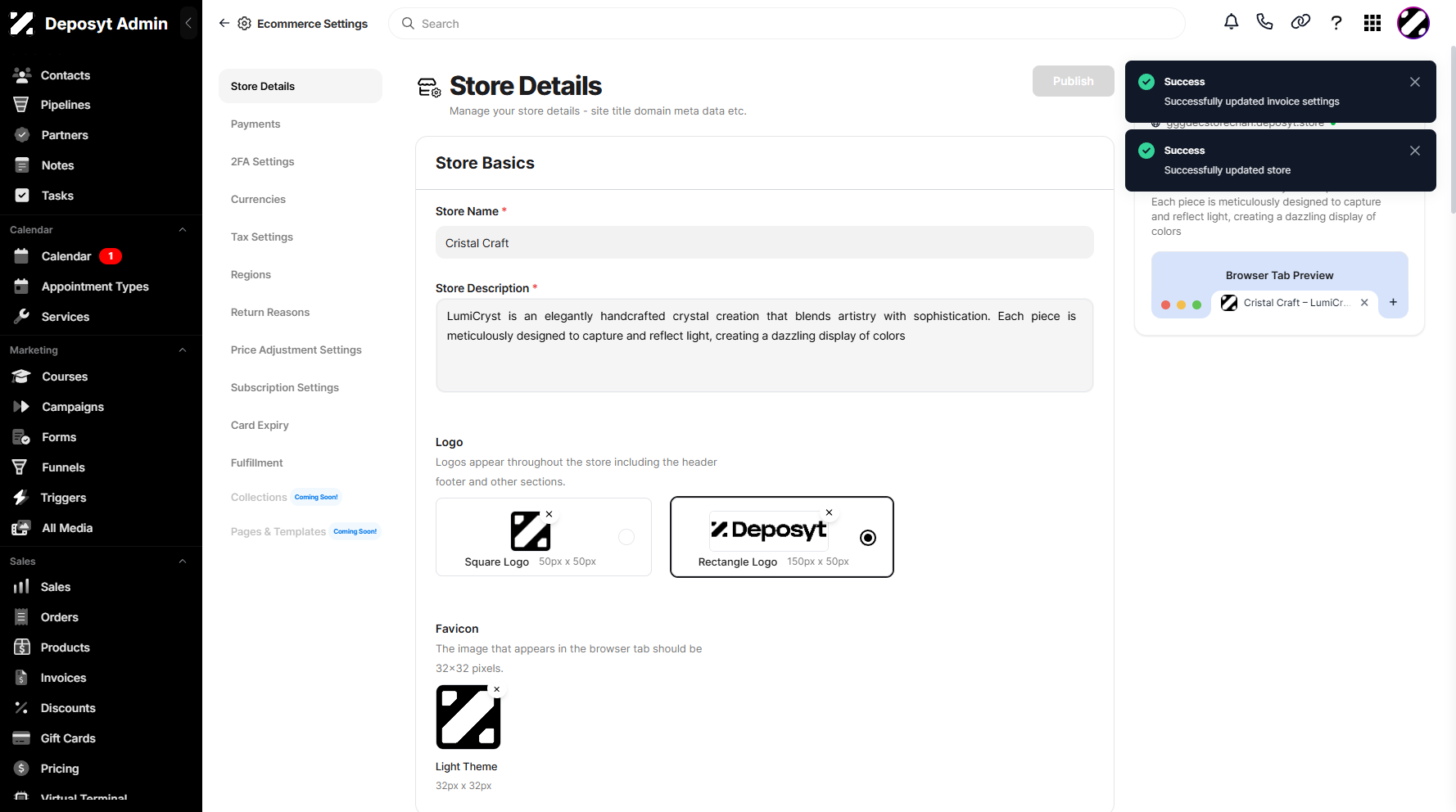Collapse the Calendar sidebar group
Image resolution: width=1456 pixels, height=812 pixels.
[x=183, y=230]
